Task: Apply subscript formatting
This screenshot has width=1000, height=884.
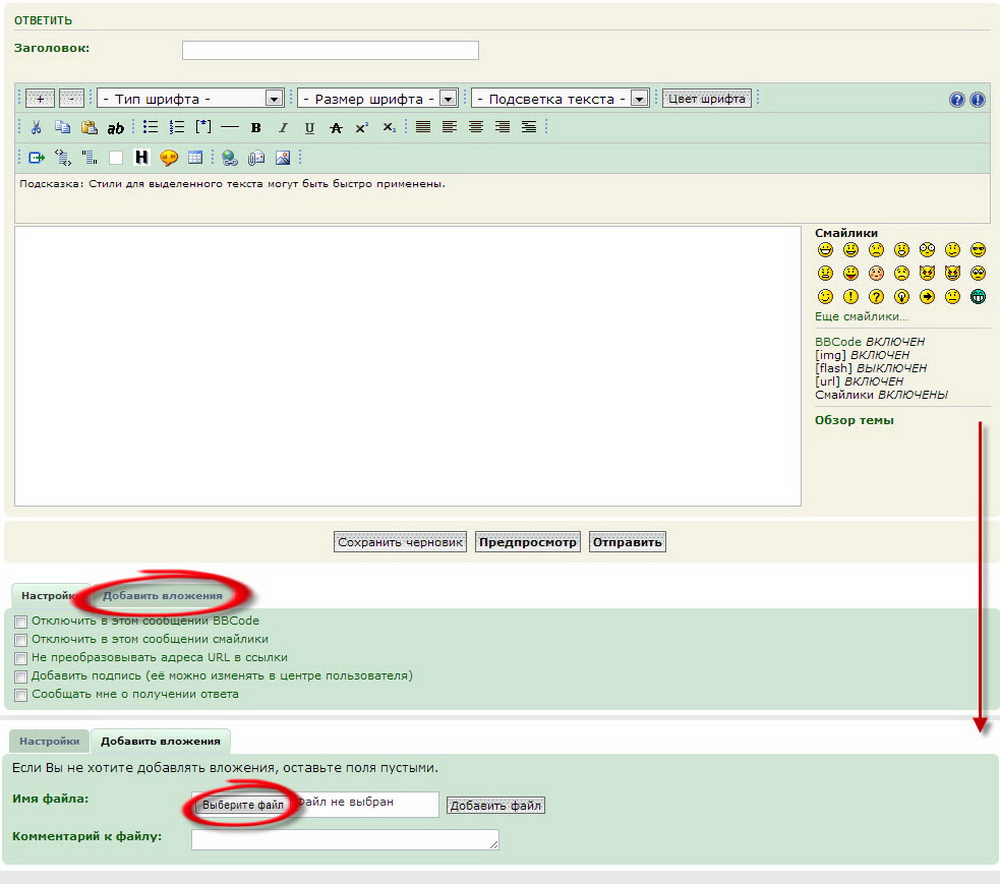Action: 389,128
